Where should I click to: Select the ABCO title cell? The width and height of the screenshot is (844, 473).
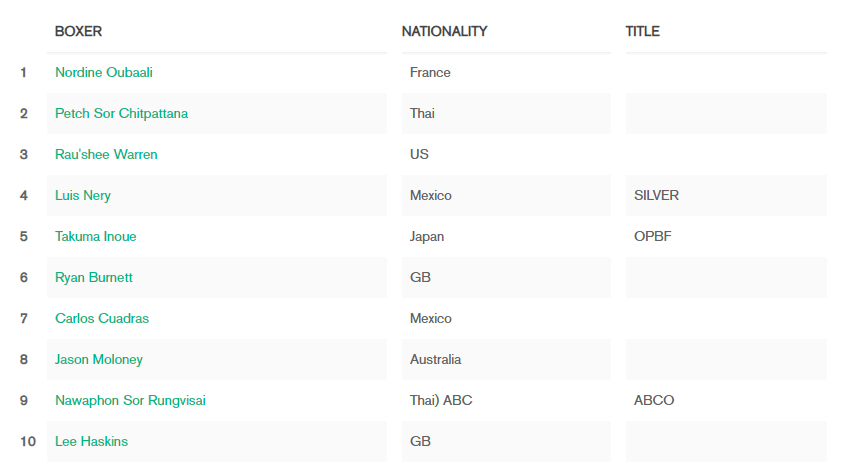click(x=726, y=400)
